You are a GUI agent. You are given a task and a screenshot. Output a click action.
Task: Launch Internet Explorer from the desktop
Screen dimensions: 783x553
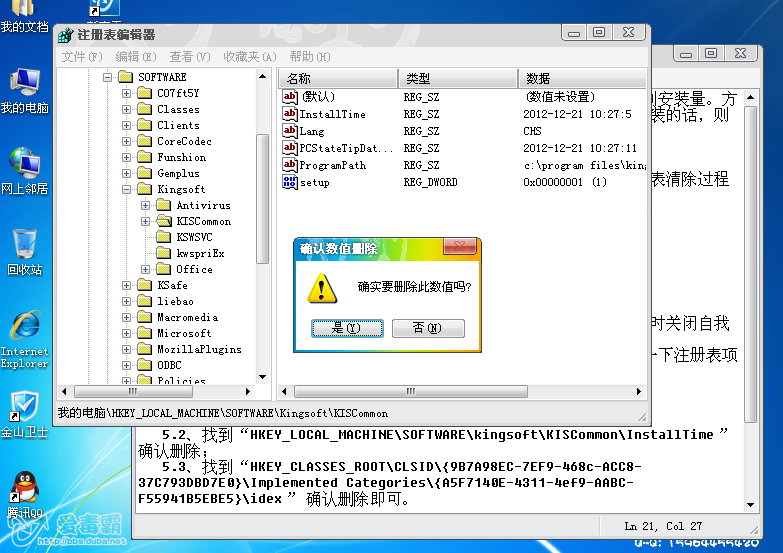[24, 340]
